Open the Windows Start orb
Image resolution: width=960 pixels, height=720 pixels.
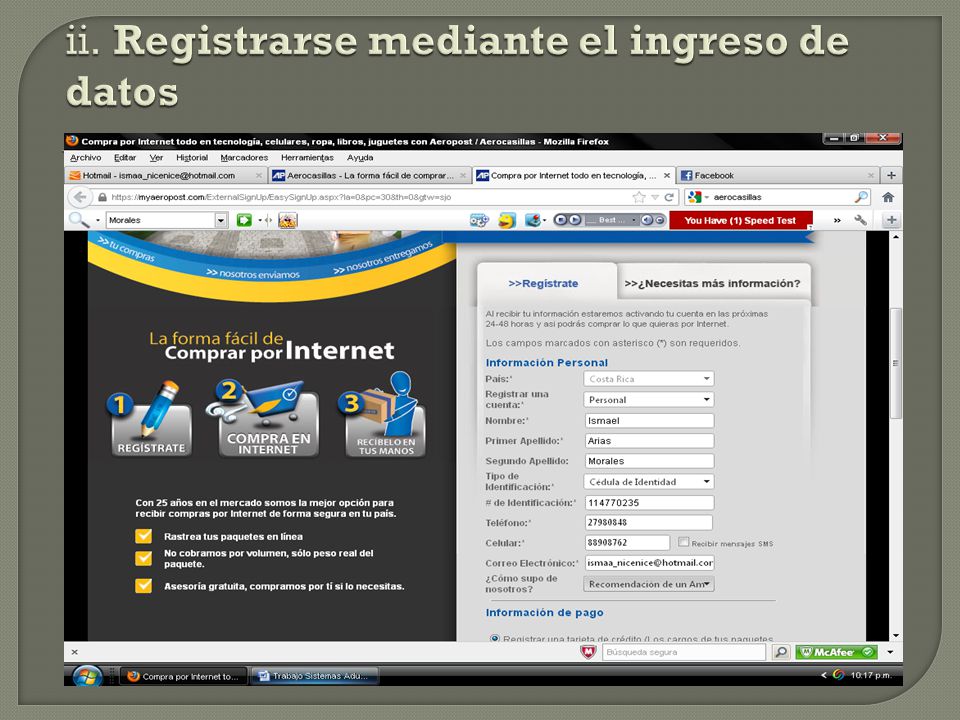point(87,676)
